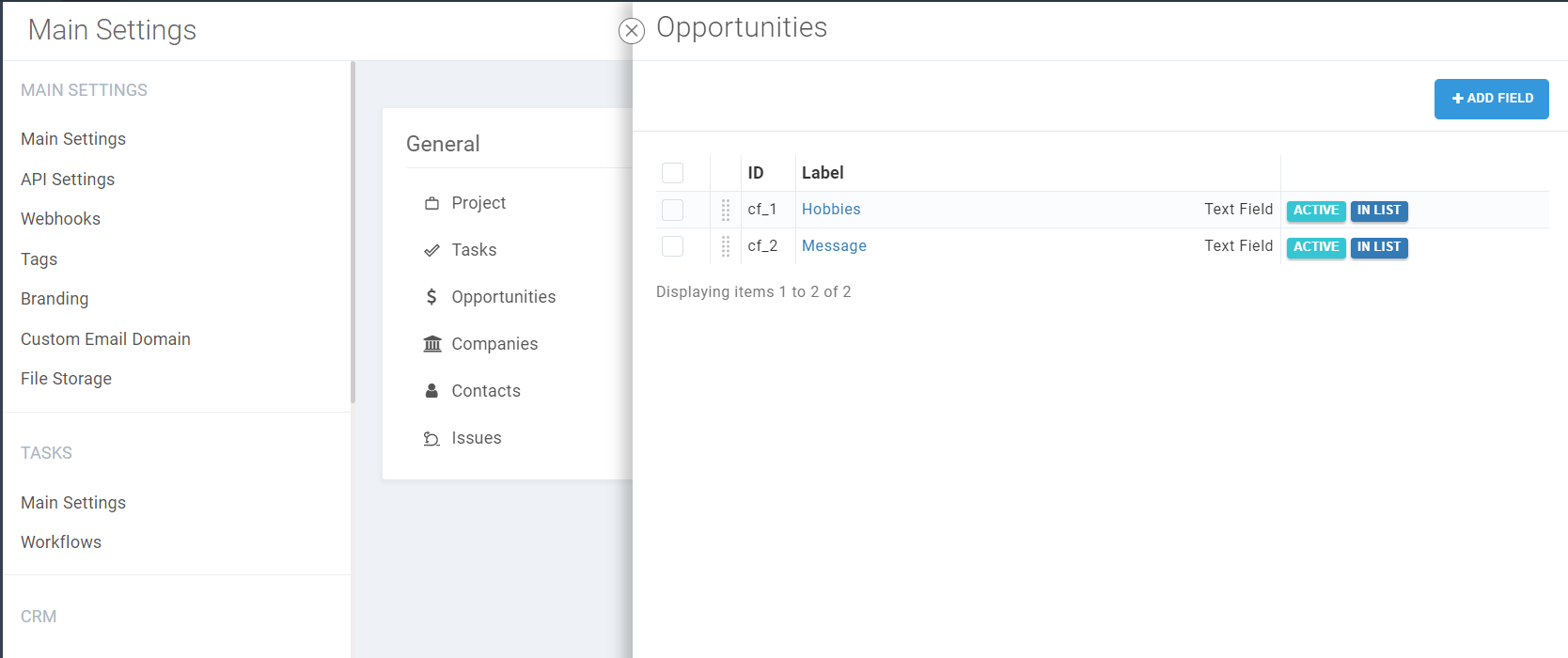Click the drag handle for cf_1 row
The image size is (1568, 658).
pos(726,210)
